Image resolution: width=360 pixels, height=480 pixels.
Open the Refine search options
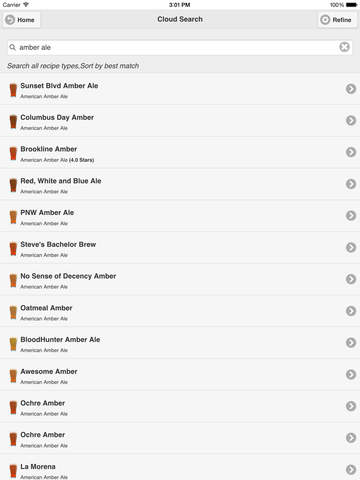pyautogui.click(x=337, y=20)
